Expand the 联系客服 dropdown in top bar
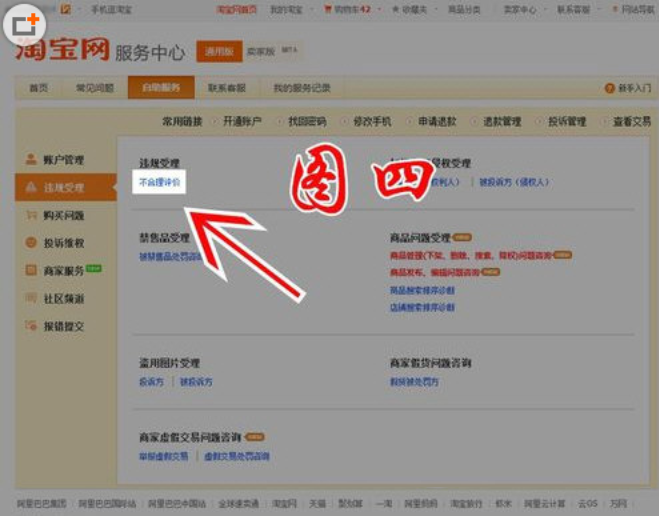 599,9
